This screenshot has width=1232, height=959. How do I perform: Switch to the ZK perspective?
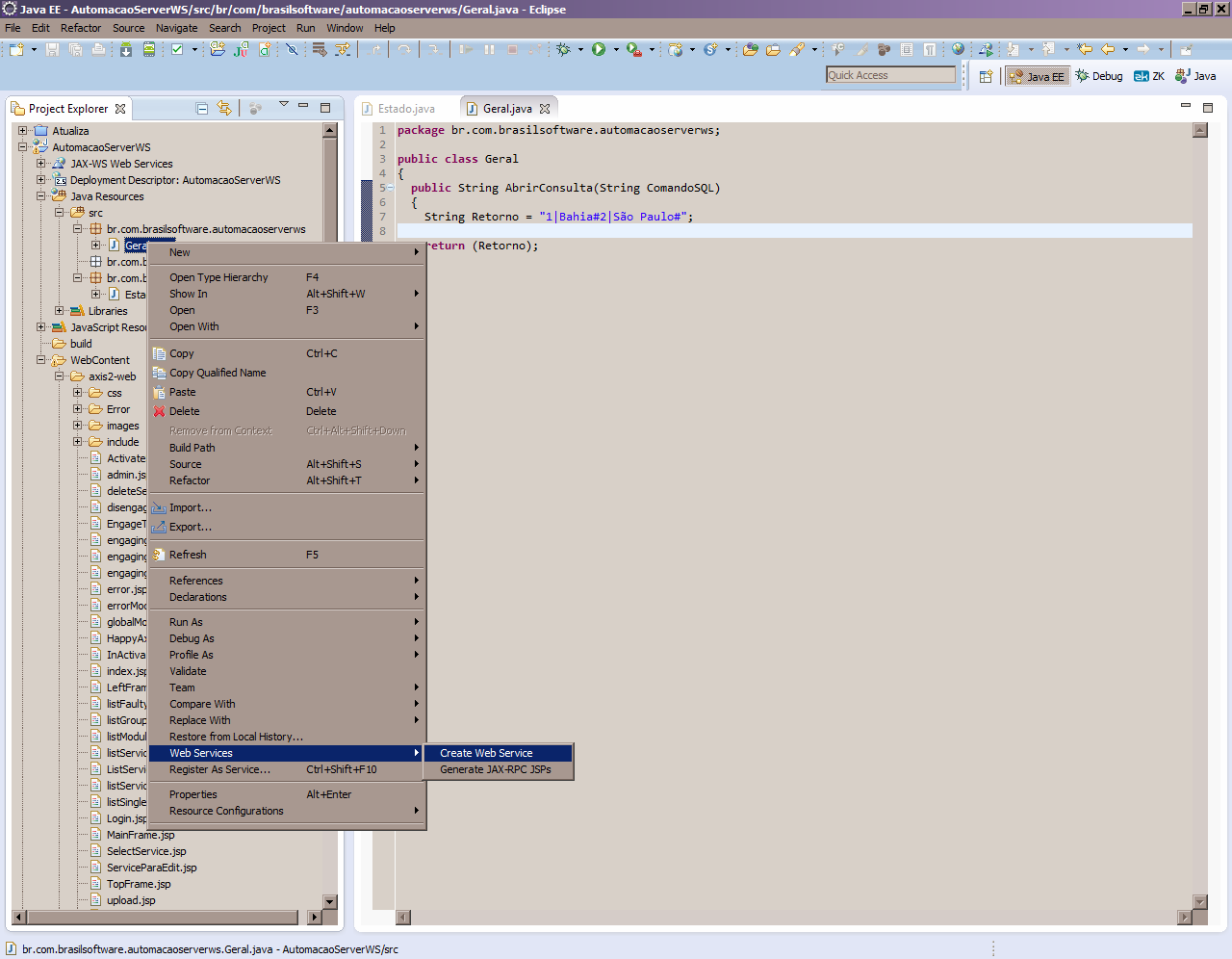click(x=1149, y=76)
